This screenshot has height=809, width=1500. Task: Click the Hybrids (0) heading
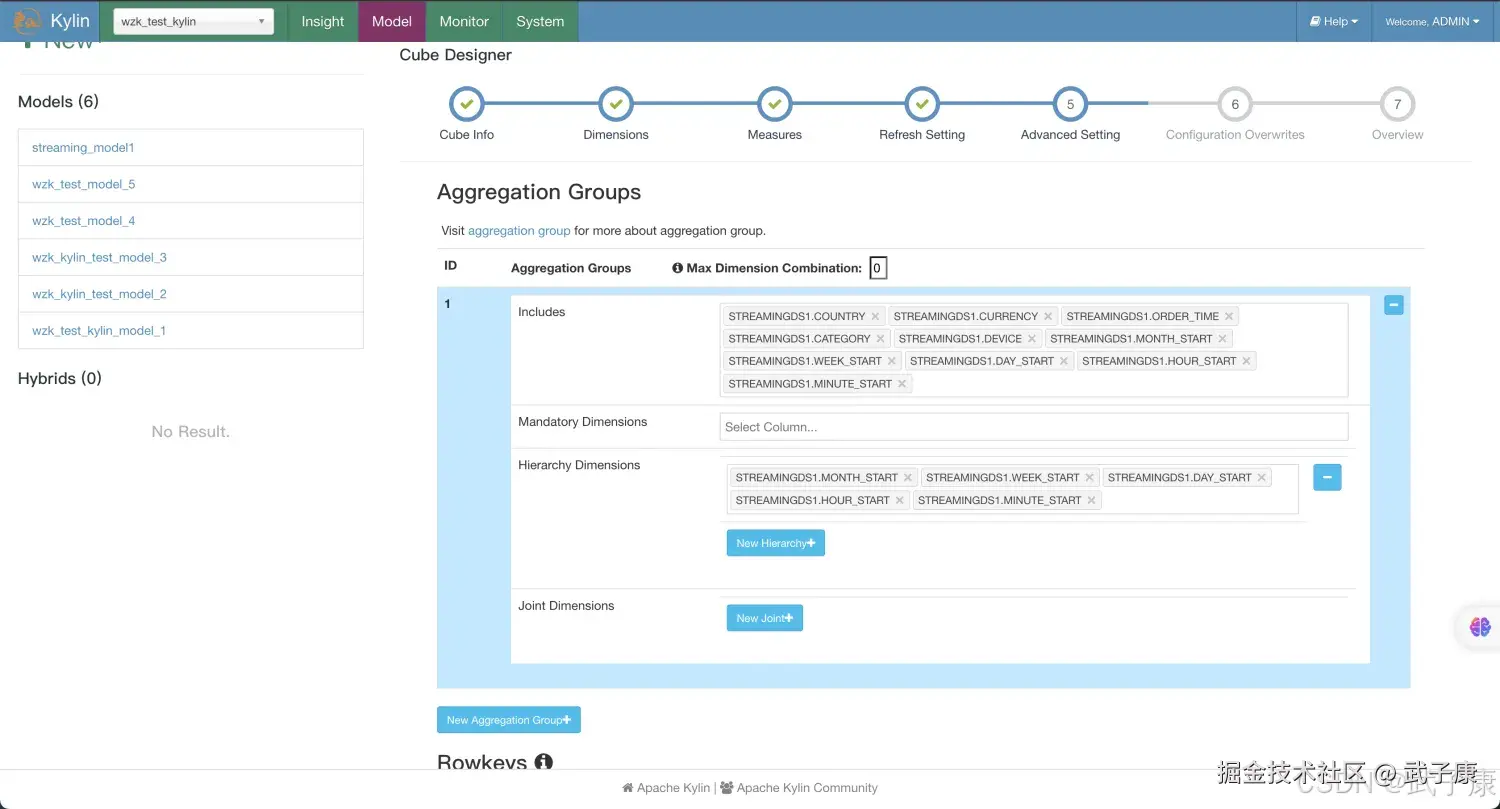[x=60, y=379]
